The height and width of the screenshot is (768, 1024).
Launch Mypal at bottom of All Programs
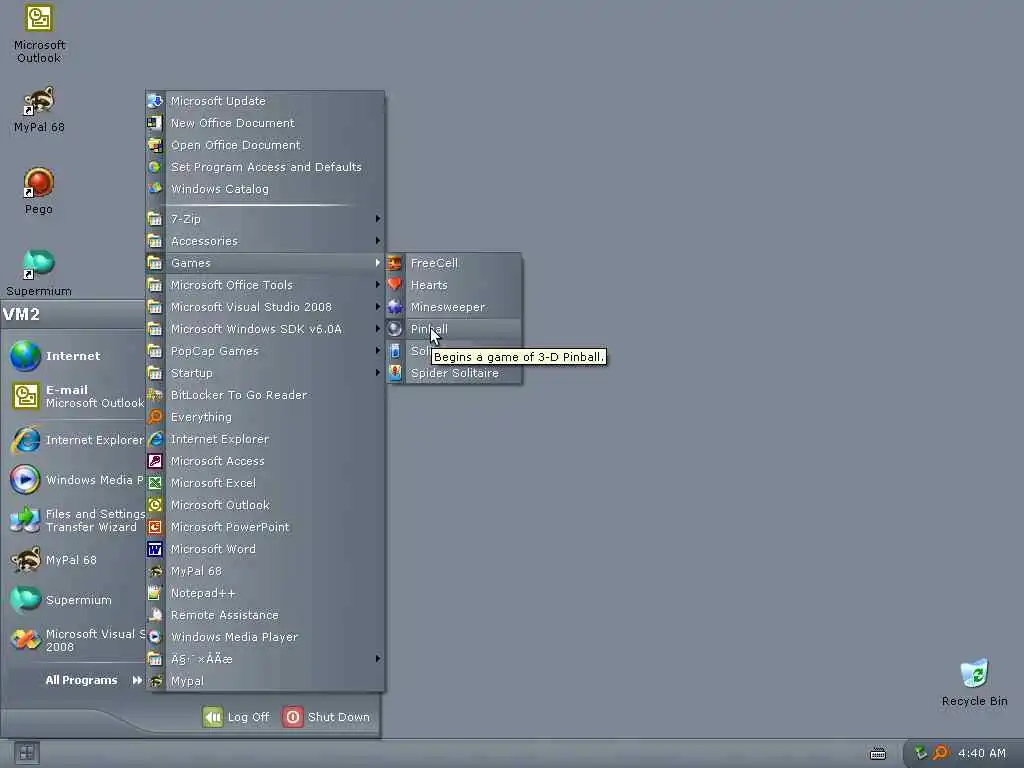click(x=265, y=681)
